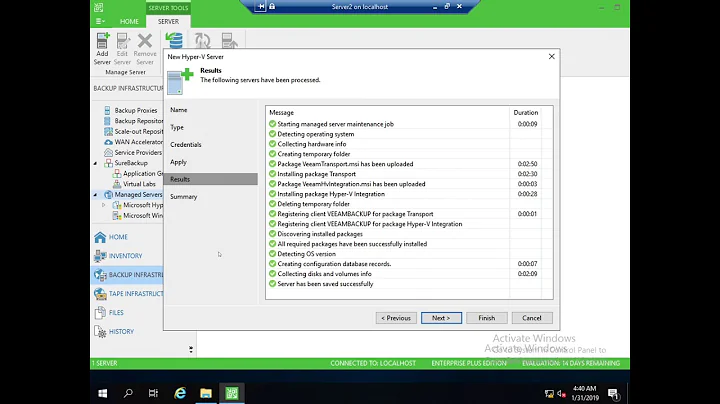Switch to the SERVER ribbon tab
720x404 pixels.
click(x=168, y=22)
